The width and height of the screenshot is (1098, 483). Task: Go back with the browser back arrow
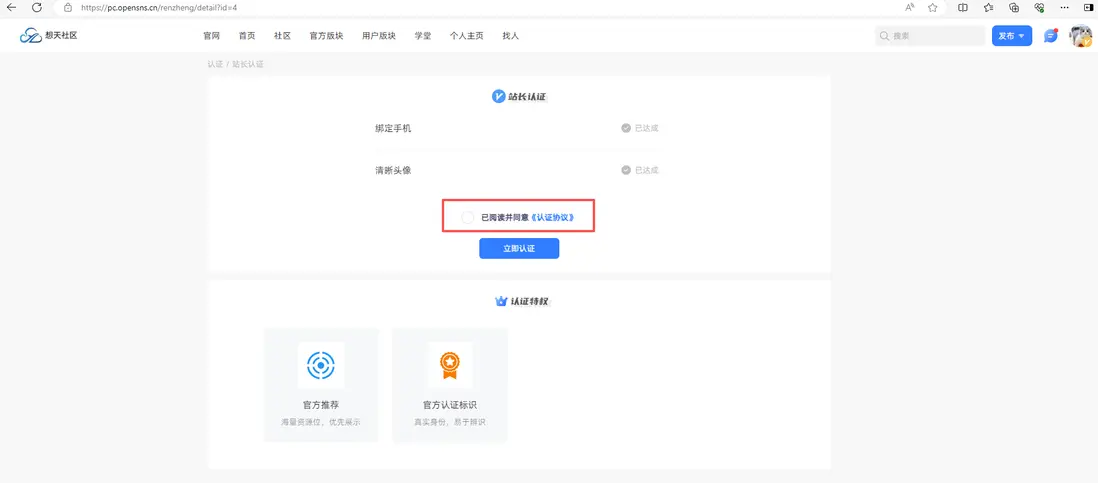click(x=11, y=7)
